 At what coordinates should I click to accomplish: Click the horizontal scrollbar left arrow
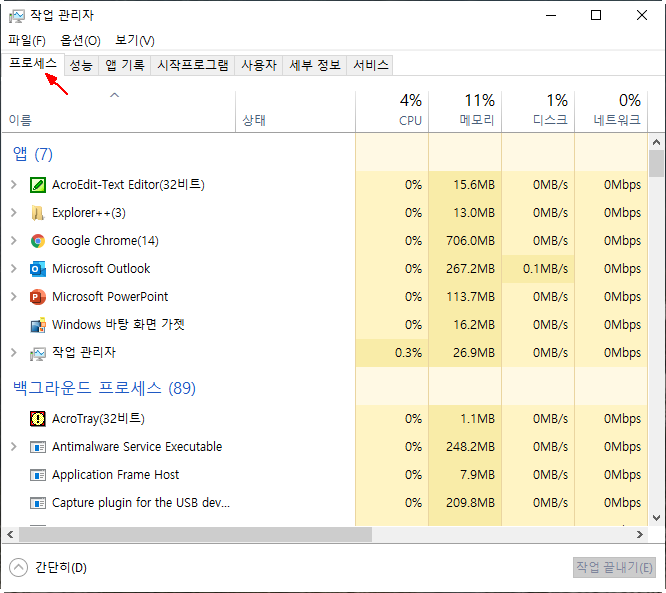(x=10, y=534)
